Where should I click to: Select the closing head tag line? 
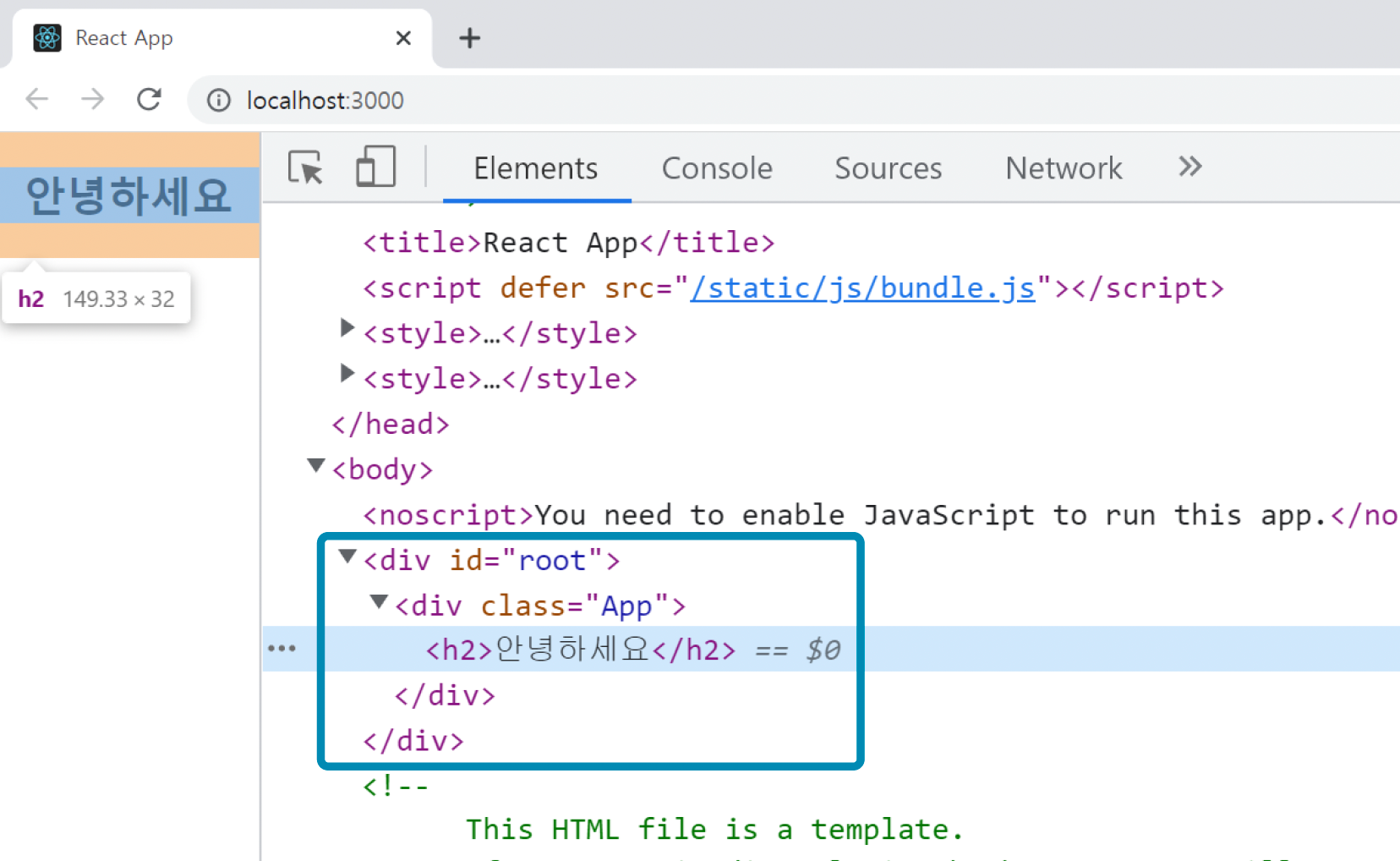pos(391,424)
